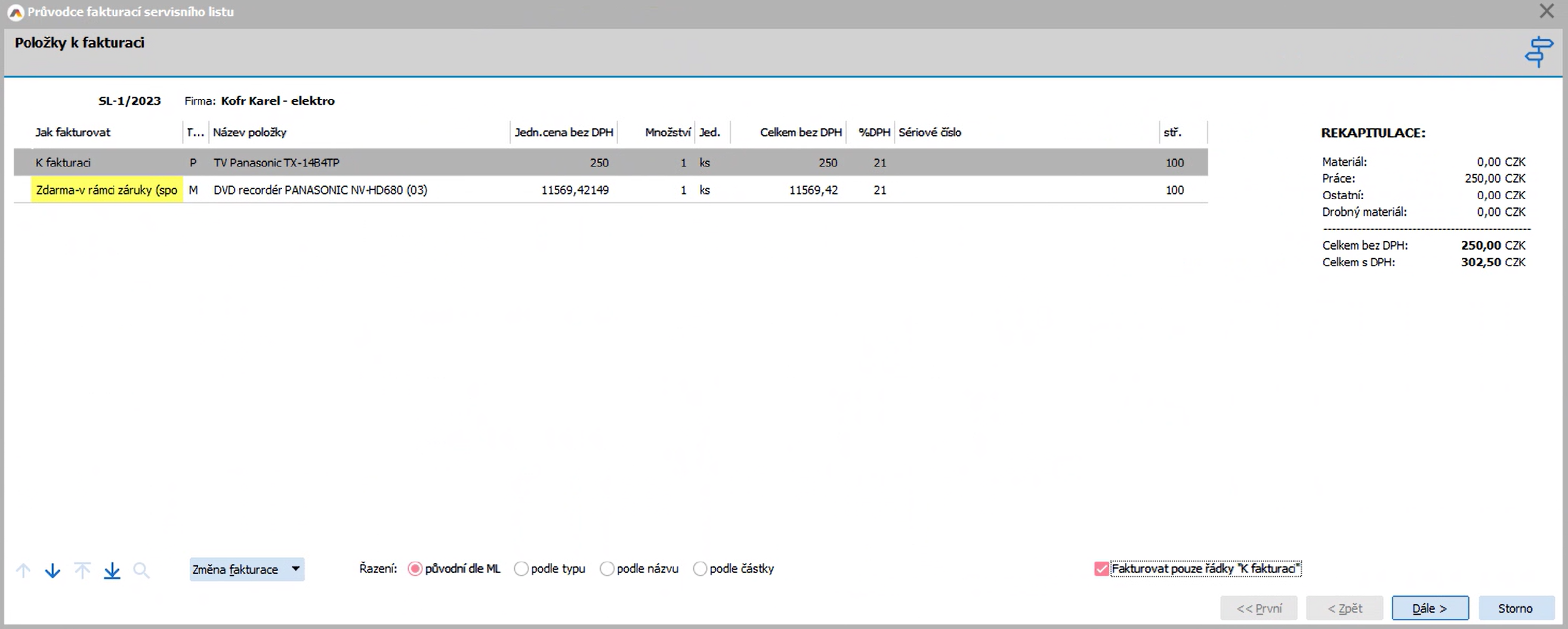Click the signpost wizard icon in header
Viewport: 1568px width, 629px height.
click(1538, 52)
